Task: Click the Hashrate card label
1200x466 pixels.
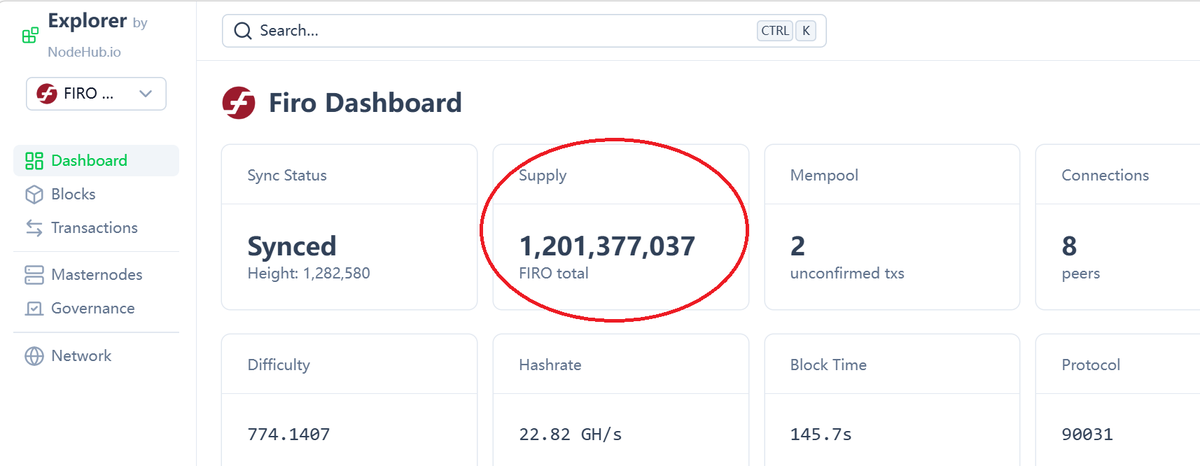Action: [x=550, y=365]
